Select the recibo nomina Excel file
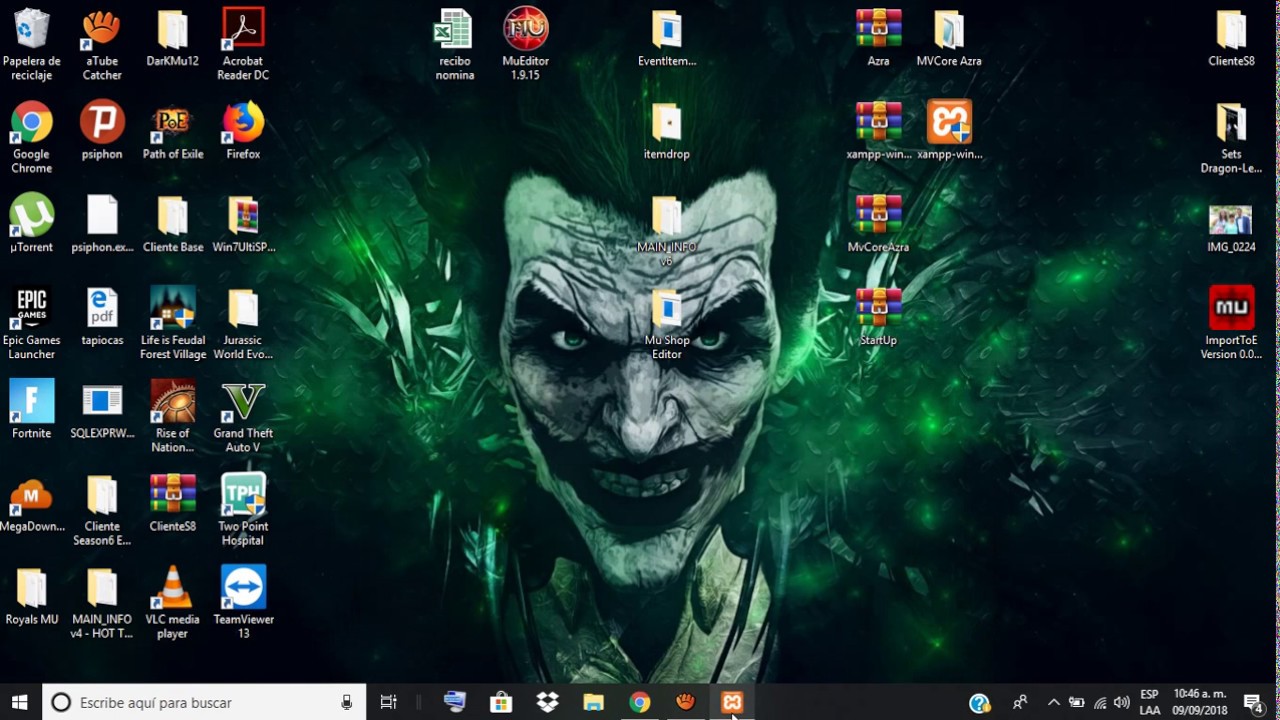The width and height of the screenshot is (1280, 720). tap(454, 44)
